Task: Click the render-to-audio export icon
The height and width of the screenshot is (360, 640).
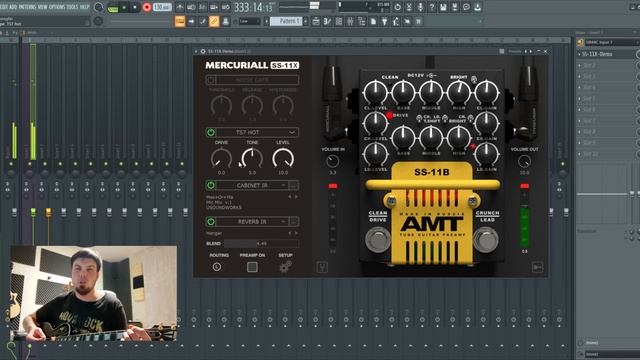Action: (455, 7)
